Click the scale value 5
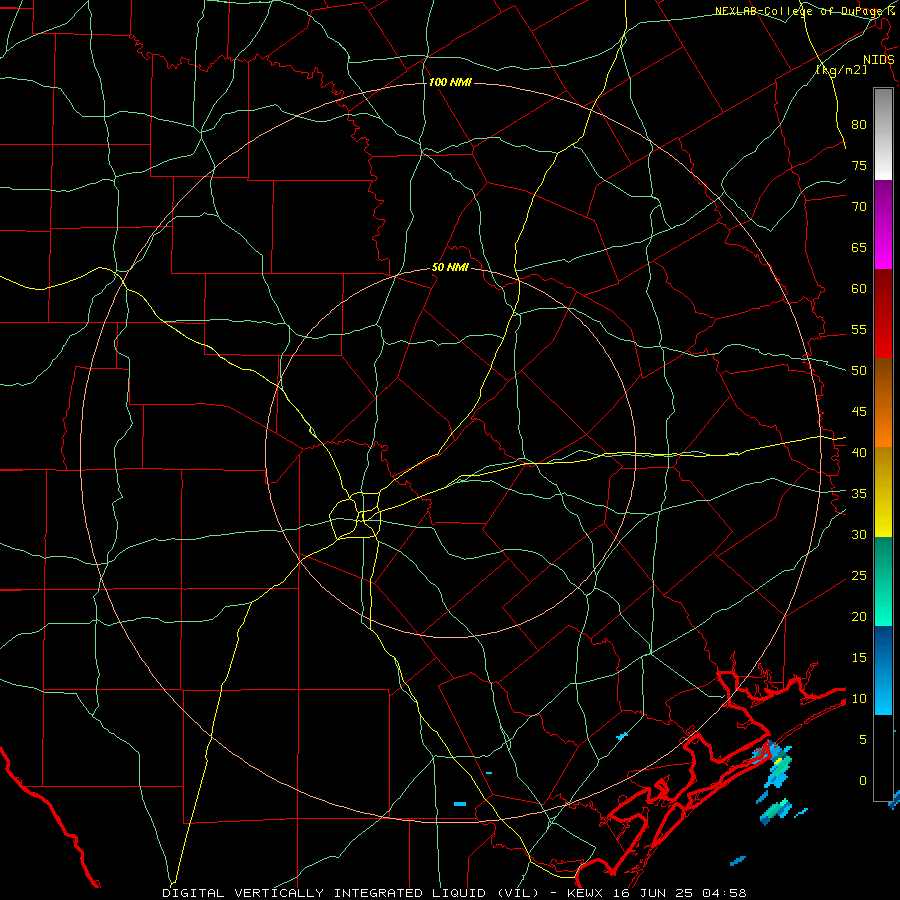900x900 pixels. click(863, 740)
